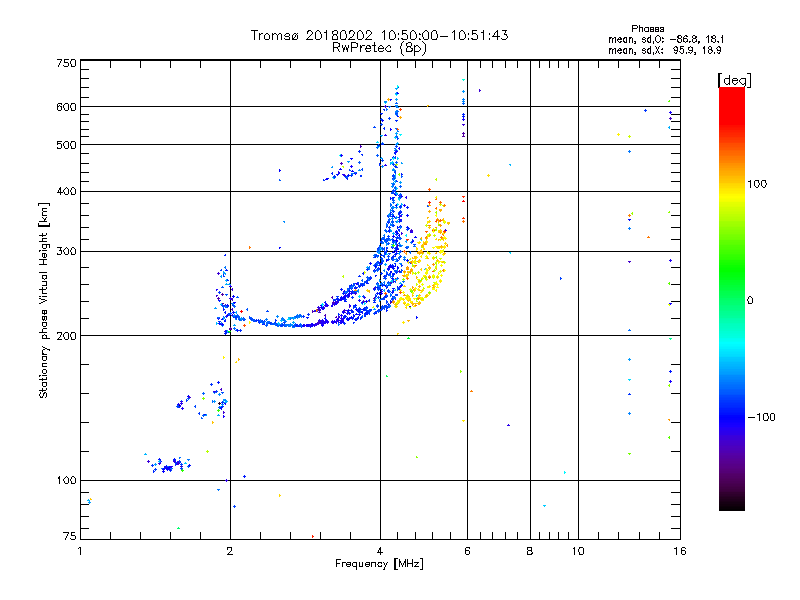Click the 'mean, sd,X: 95.9, 18.9' line

pyautogui.click(x=664, y=50)
